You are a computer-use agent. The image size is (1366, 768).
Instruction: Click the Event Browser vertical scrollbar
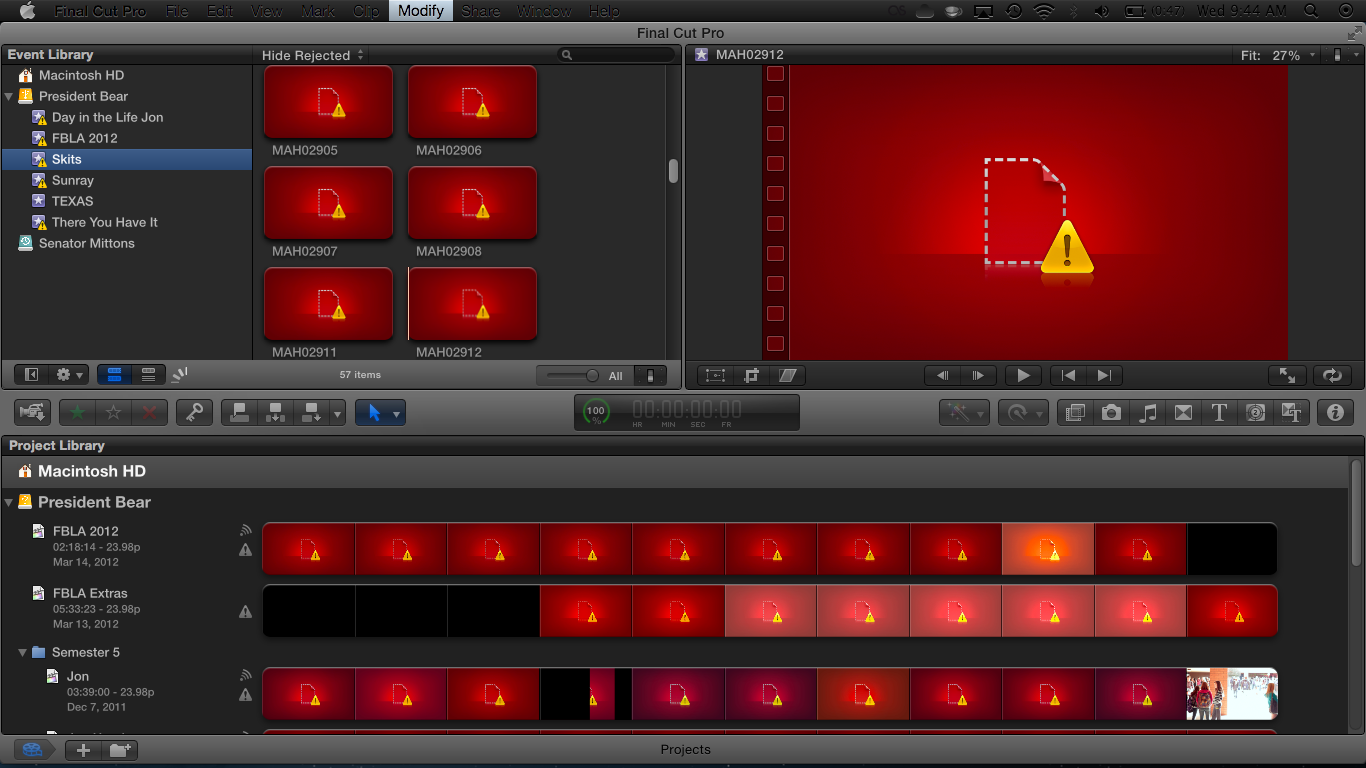point(673,171)
